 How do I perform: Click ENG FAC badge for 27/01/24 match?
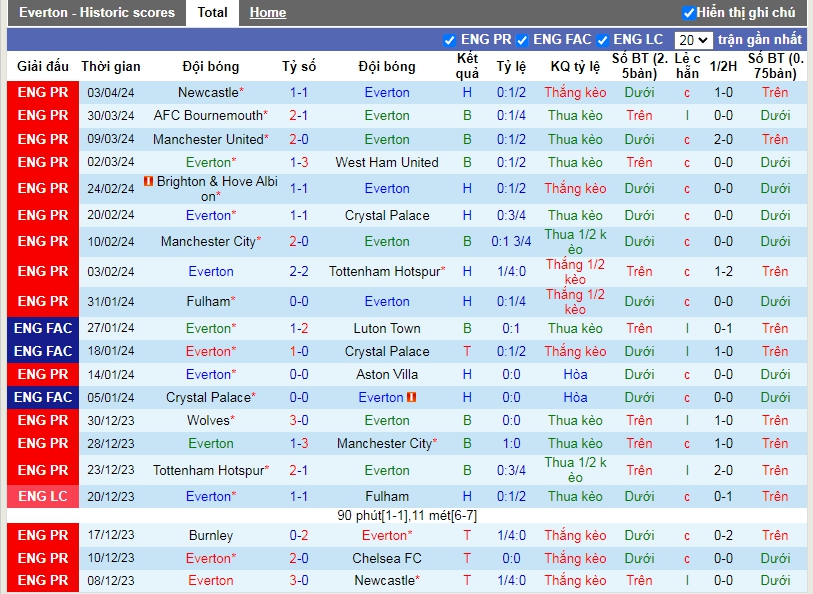tap(43, 328)
